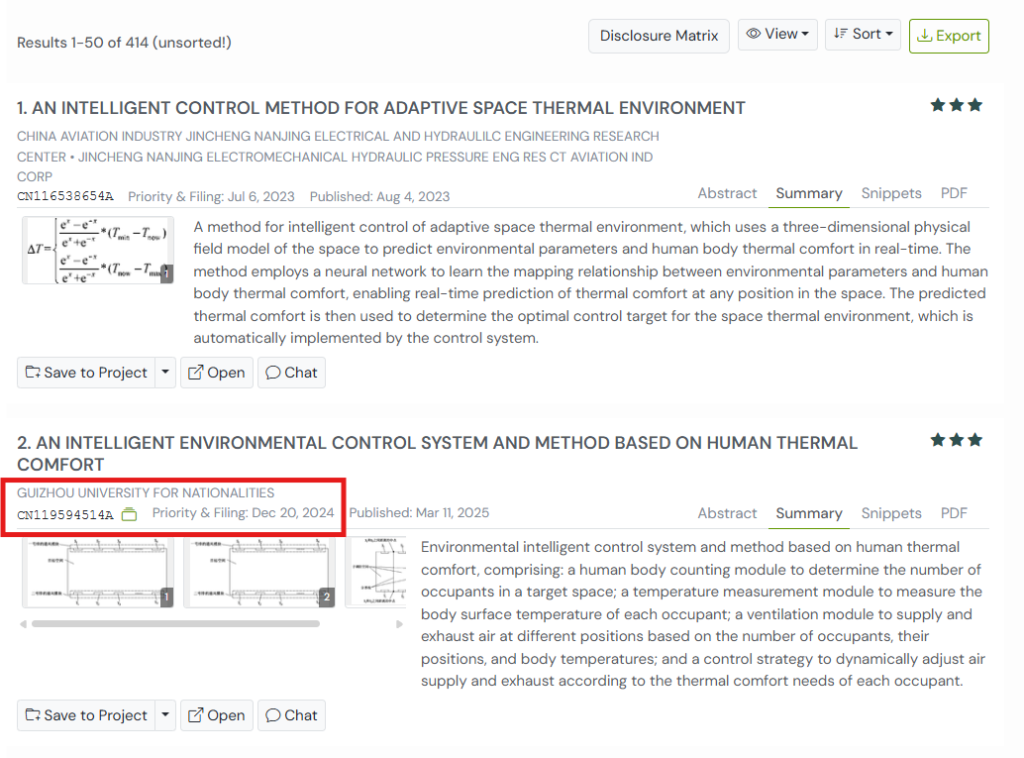Show Snippets tab for the second result
The width and height of the screenshot is (1024, 758).
[891, 514]
